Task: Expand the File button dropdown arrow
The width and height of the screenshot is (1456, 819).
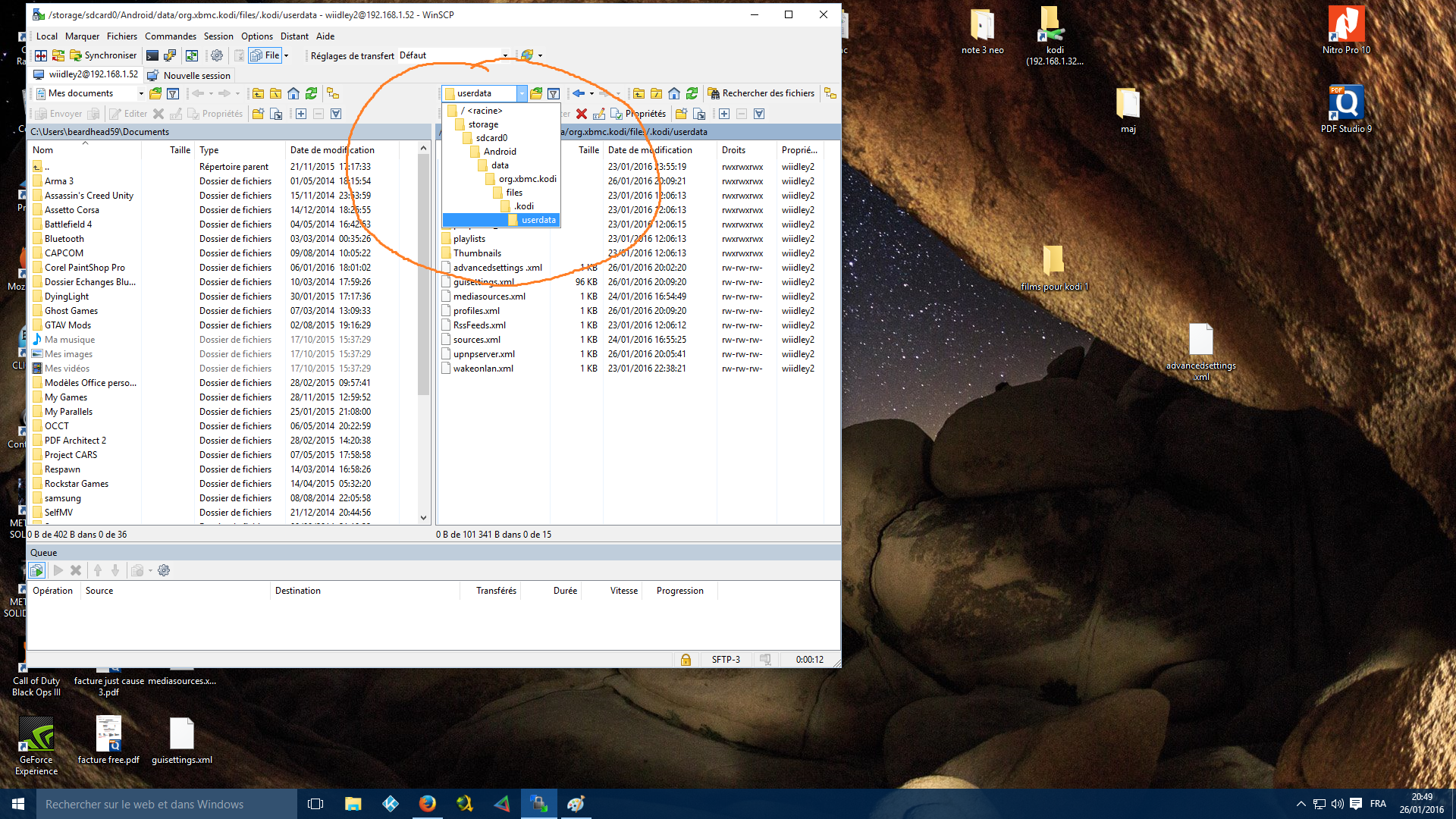Action: (x=286, y=55)
